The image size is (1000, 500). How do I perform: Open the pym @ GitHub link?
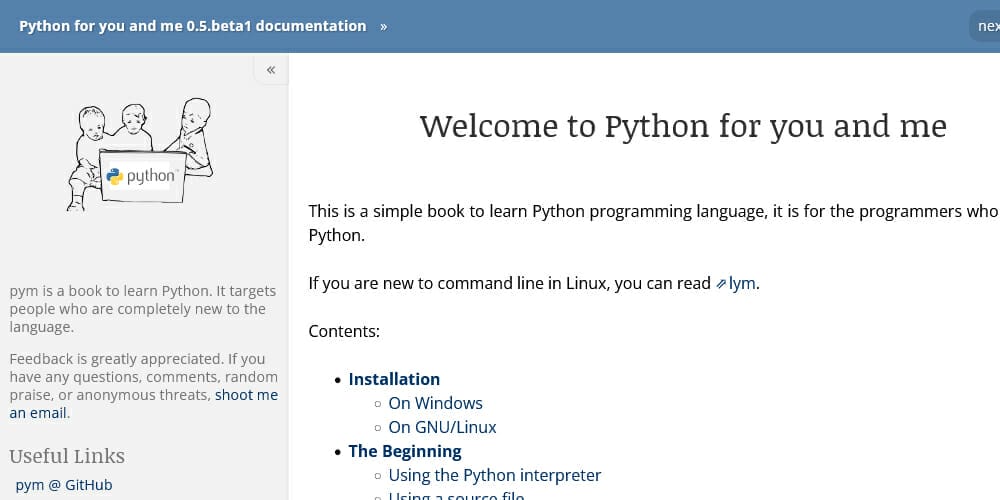[64, 485]
